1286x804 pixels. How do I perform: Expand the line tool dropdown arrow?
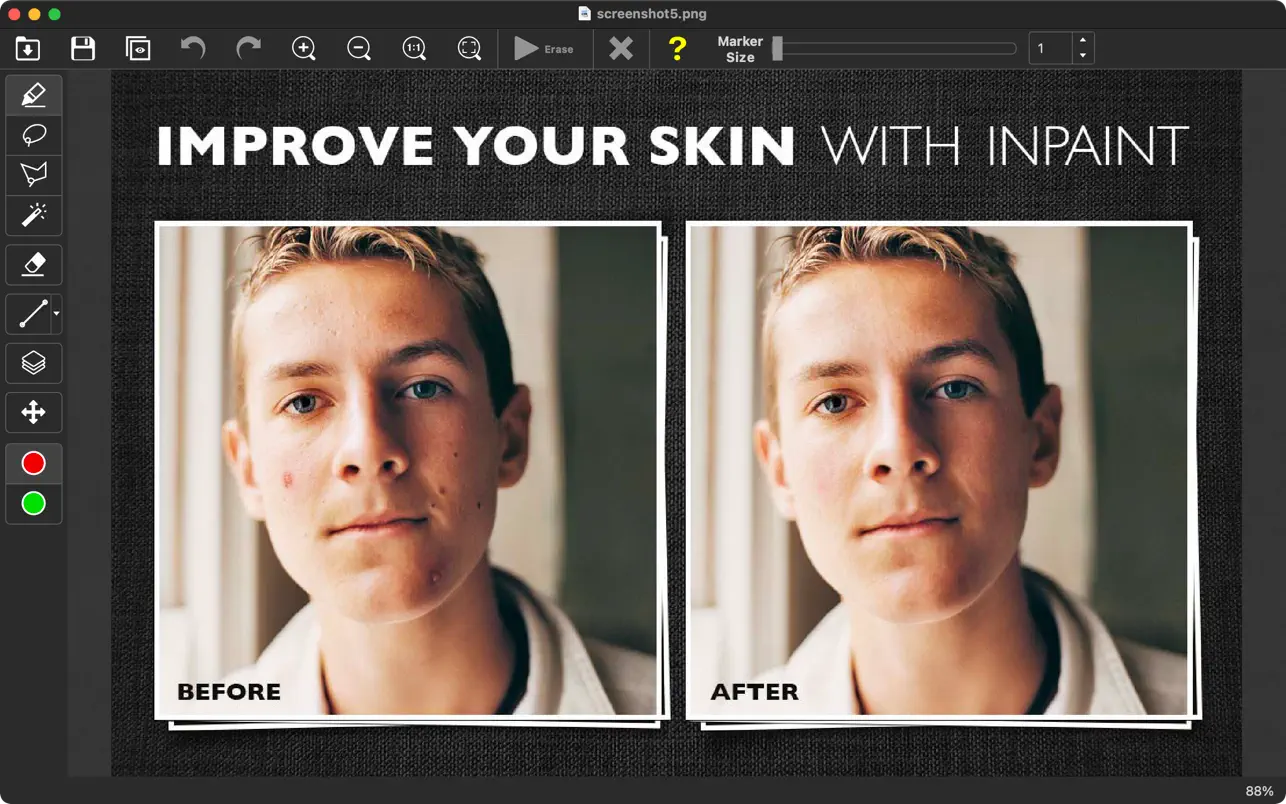[x=57, y=314]
